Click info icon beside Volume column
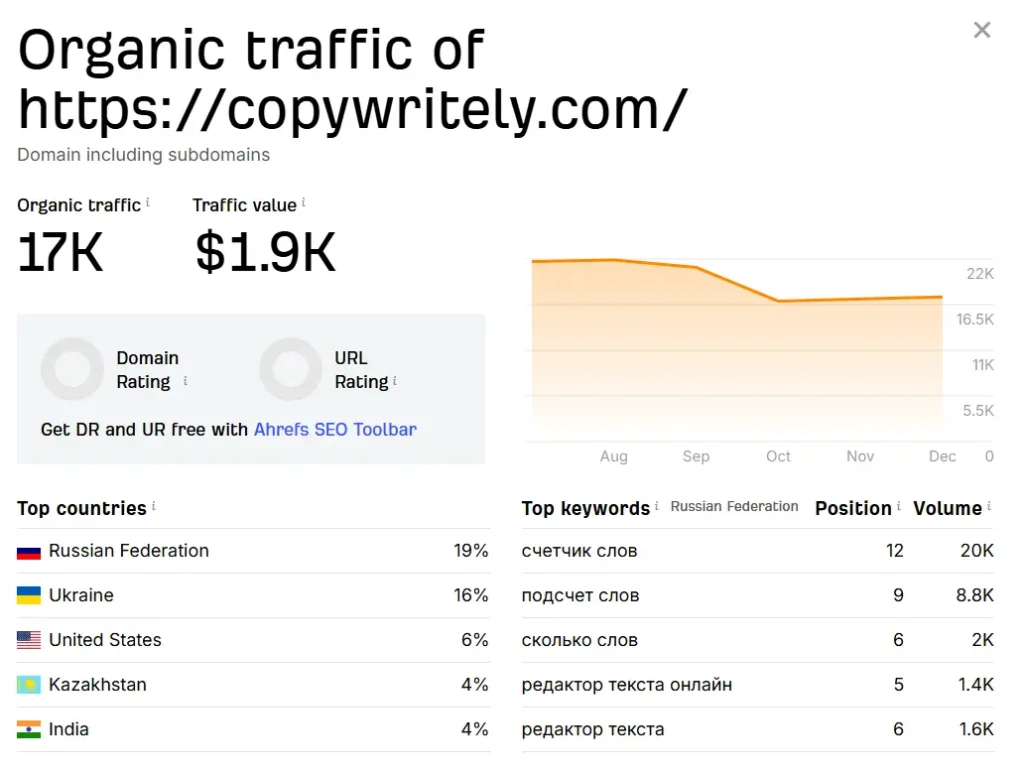 coord(989,506)
